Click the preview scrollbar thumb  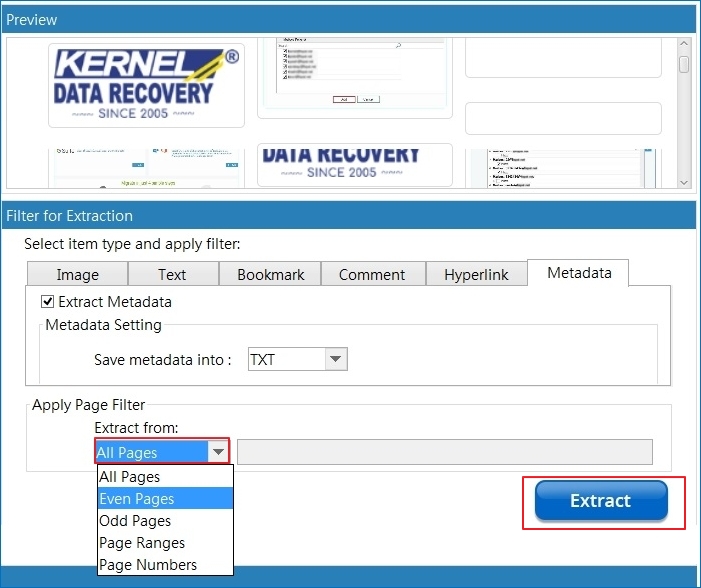coord(684,64)
